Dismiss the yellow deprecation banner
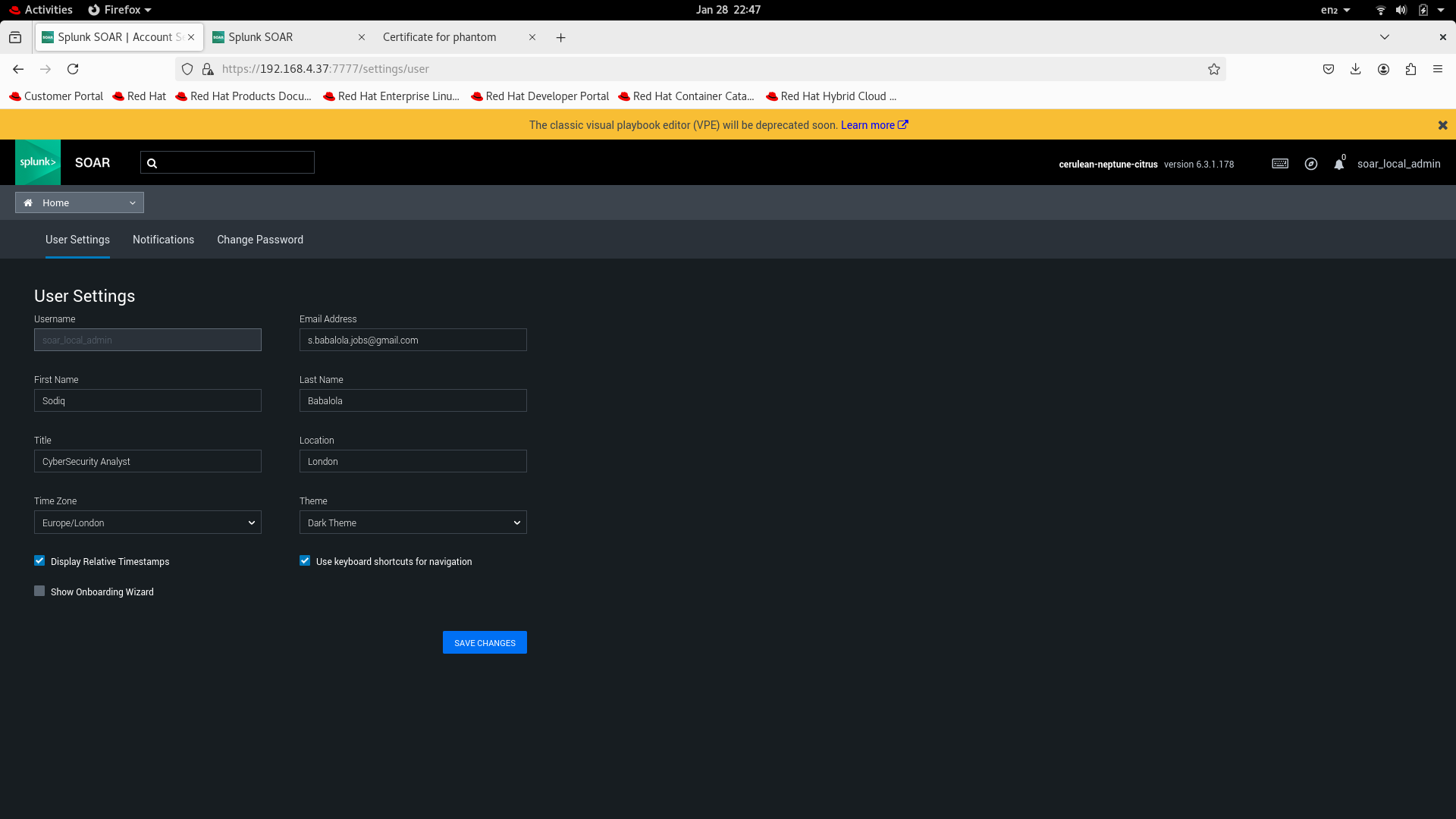Image resolution: width=1456 pixels, height=819 pixels. click(1442, 125)
